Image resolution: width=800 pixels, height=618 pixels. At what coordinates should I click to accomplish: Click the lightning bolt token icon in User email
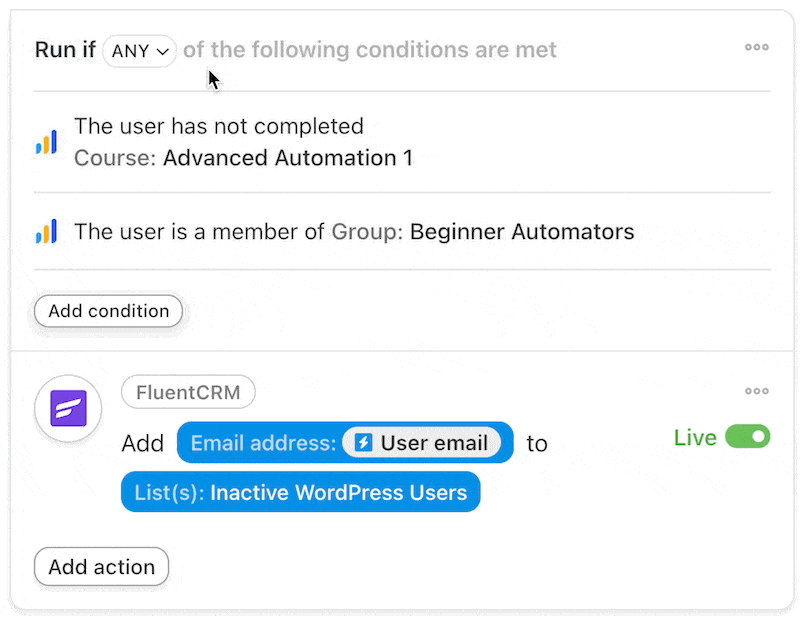pos(363,442)
